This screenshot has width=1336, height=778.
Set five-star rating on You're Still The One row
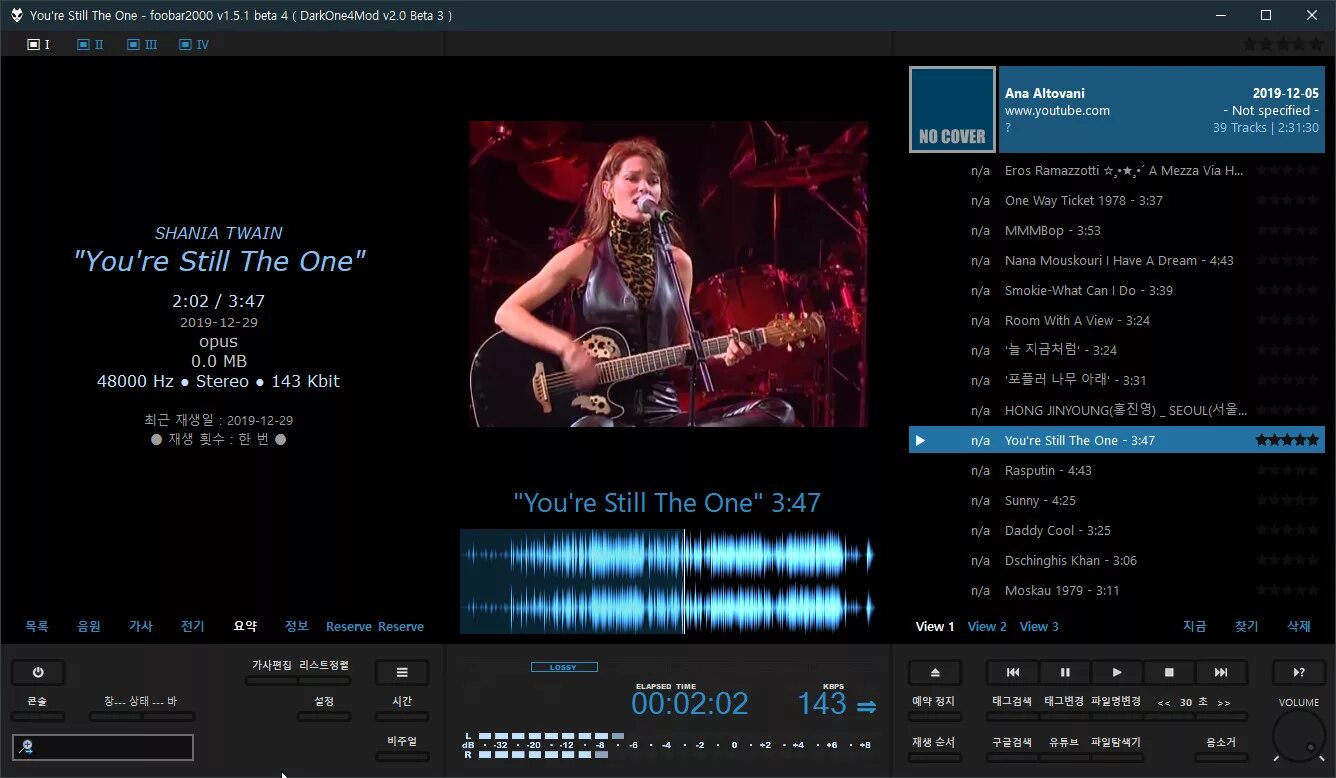(x=1287, y=440)
